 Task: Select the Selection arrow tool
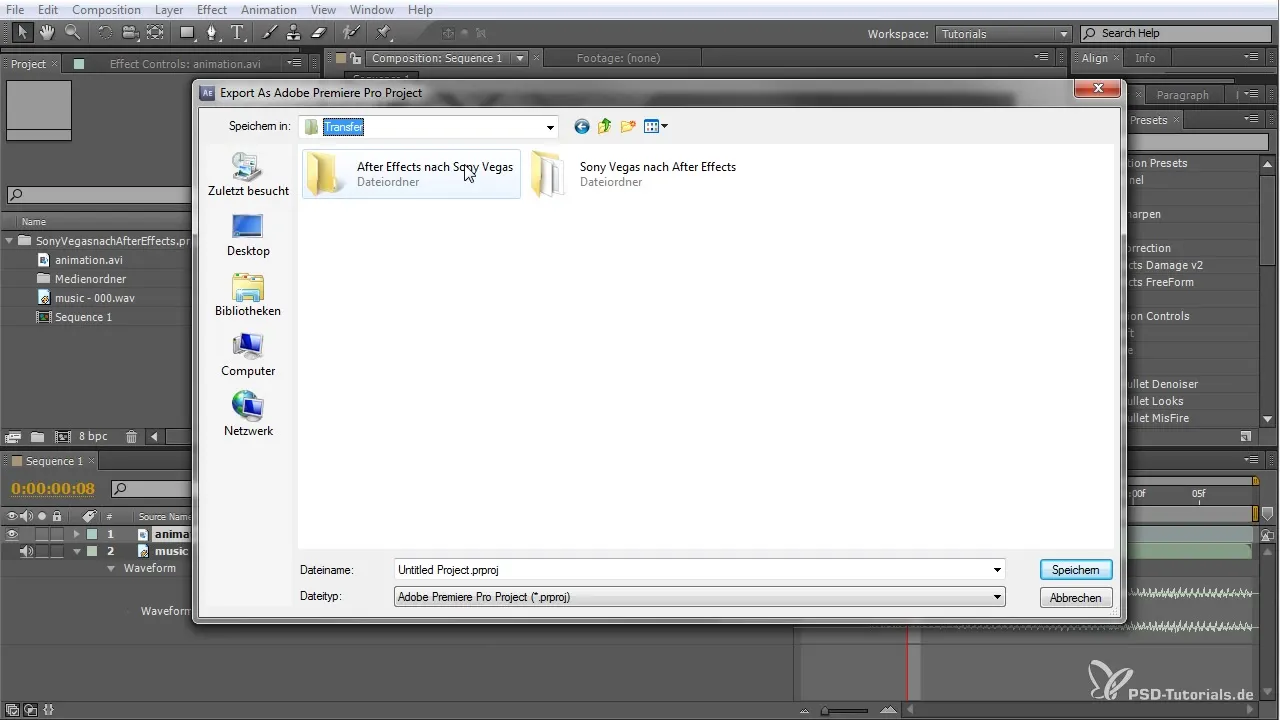[x=24, y=33]
